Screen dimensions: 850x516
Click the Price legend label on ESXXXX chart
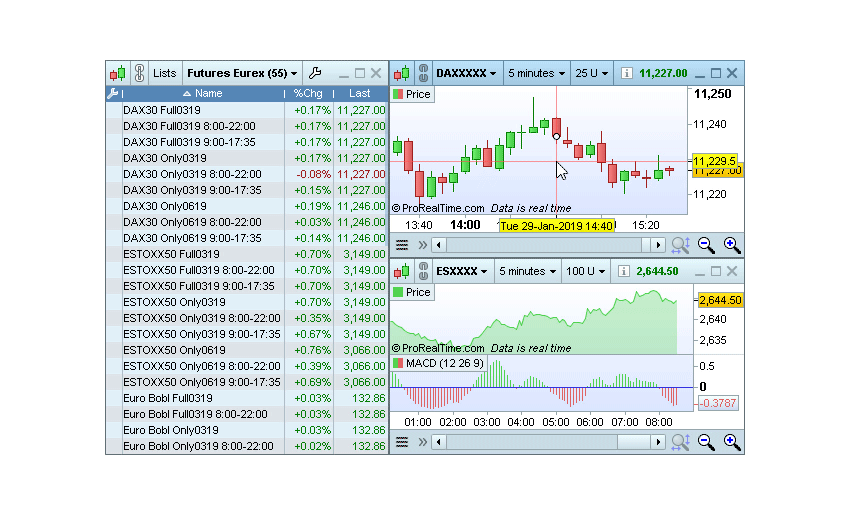click(412, 292)
